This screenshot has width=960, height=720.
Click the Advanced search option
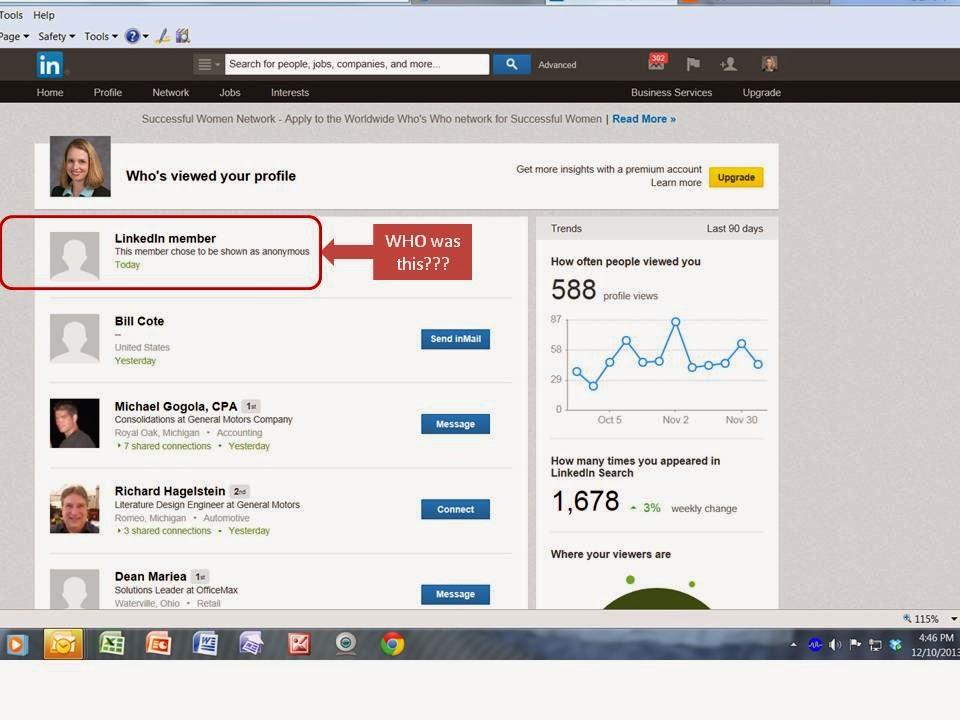(556, 64)
